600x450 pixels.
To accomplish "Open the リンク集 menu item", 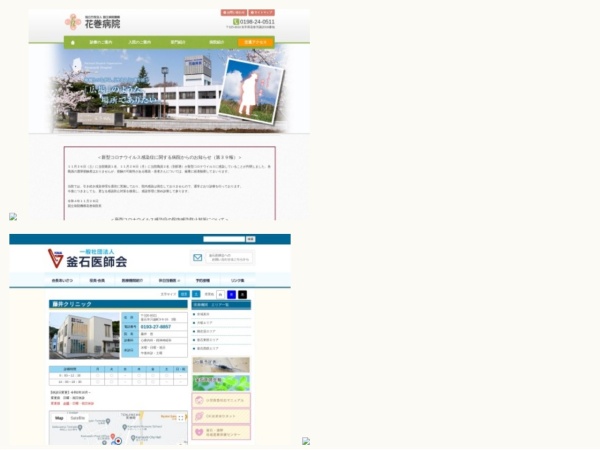I will (237, 280).
